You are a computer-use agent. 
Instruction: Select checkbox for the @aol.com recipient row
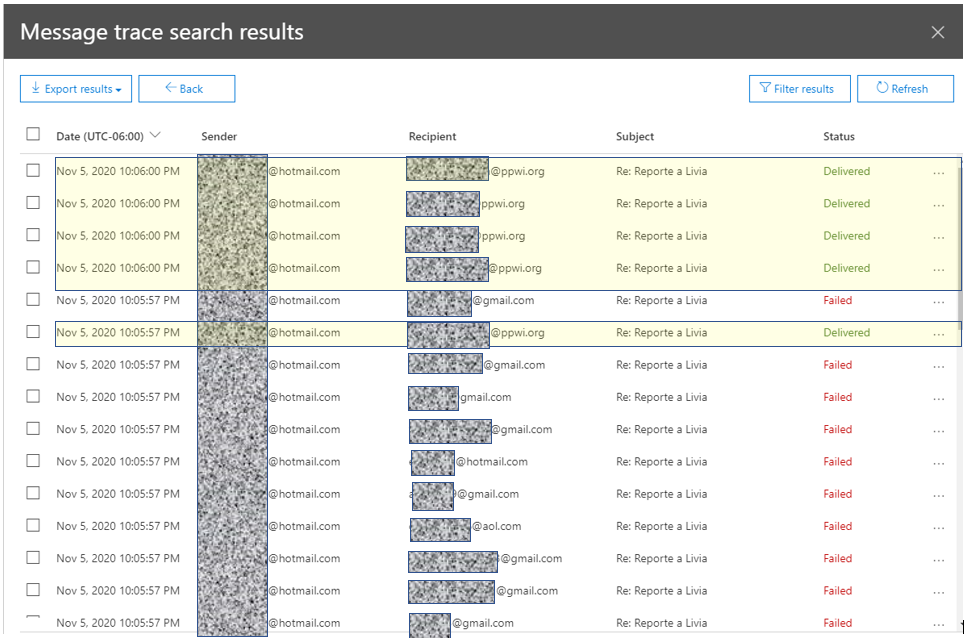[x=33, y=526]
